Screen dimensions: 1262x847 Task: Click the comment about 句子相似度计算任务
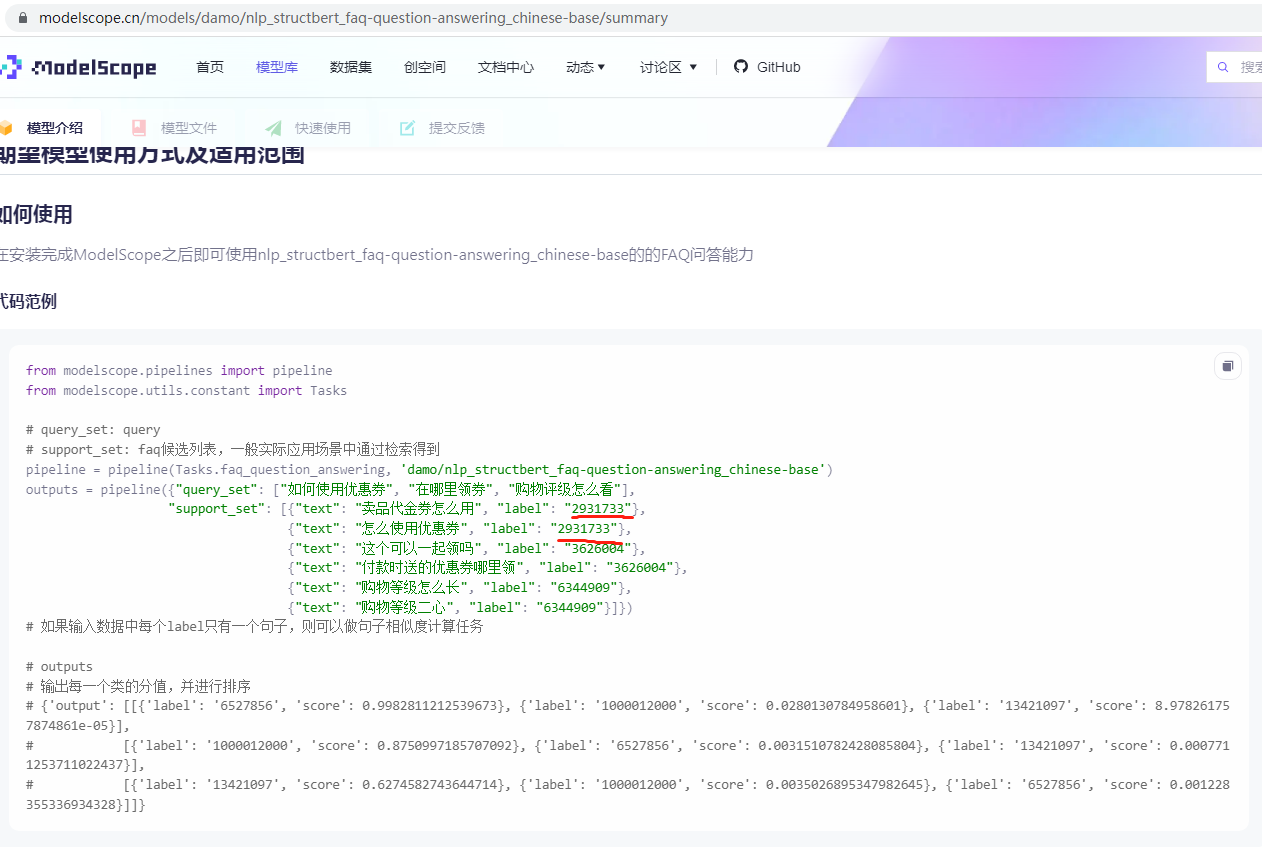pyautogui.click(x=255, y=627)
